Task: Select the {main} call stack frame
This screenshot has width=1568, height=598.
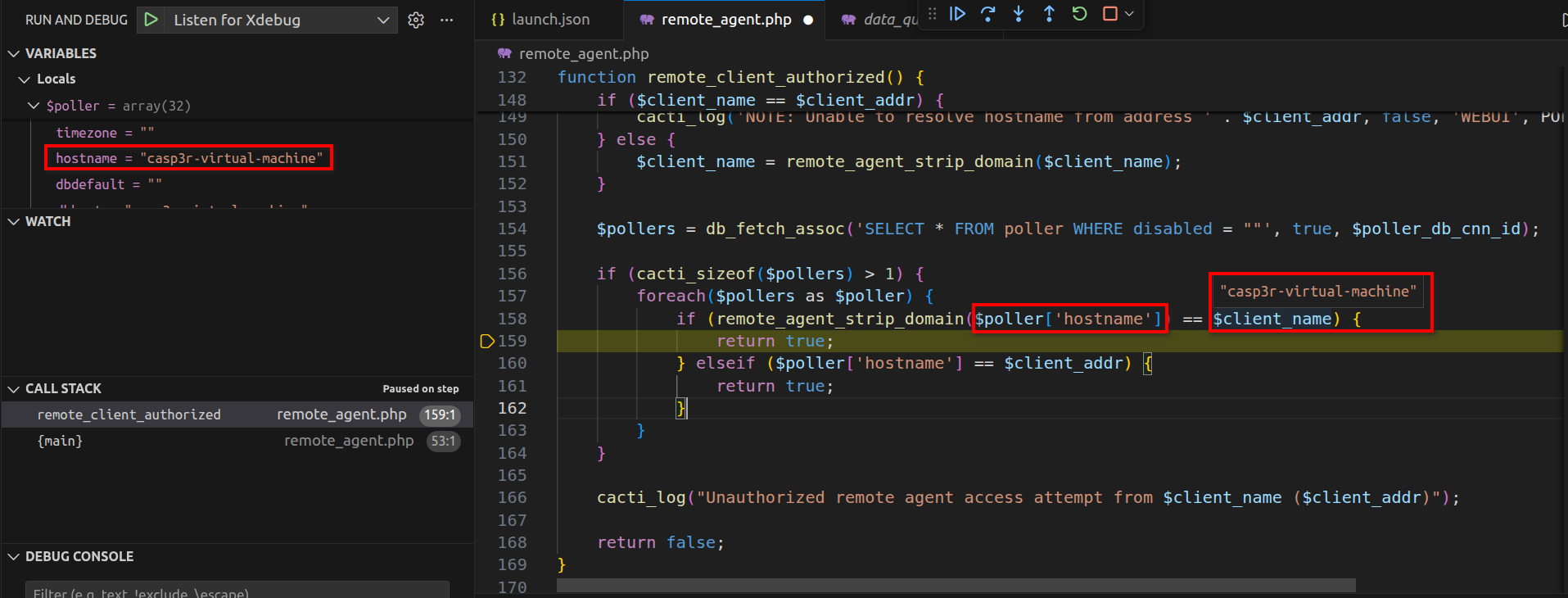Action: click(60, 441)
